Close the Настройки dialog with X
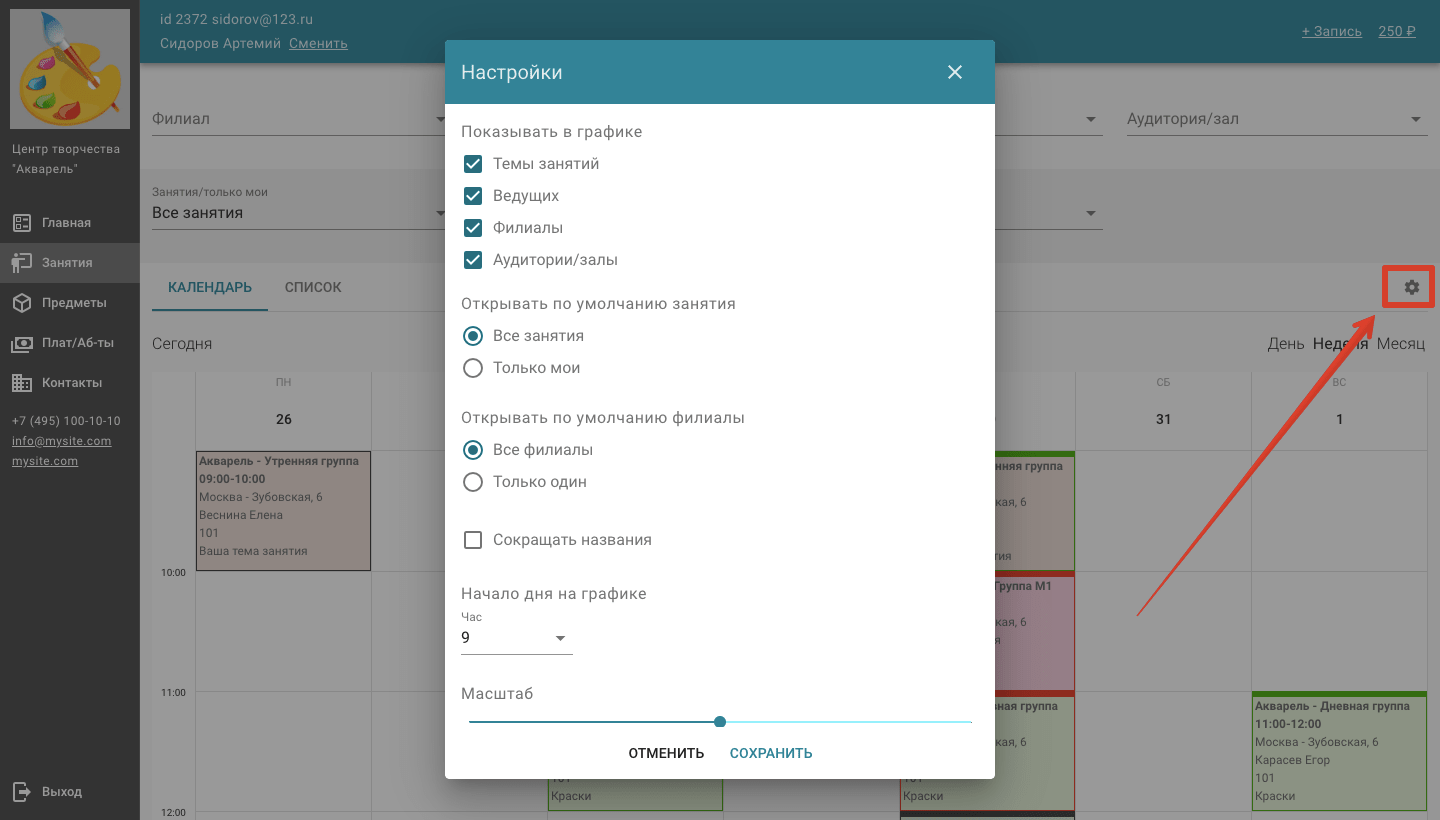This screenshot has width=1440, height=820. (x=955, y=72)
